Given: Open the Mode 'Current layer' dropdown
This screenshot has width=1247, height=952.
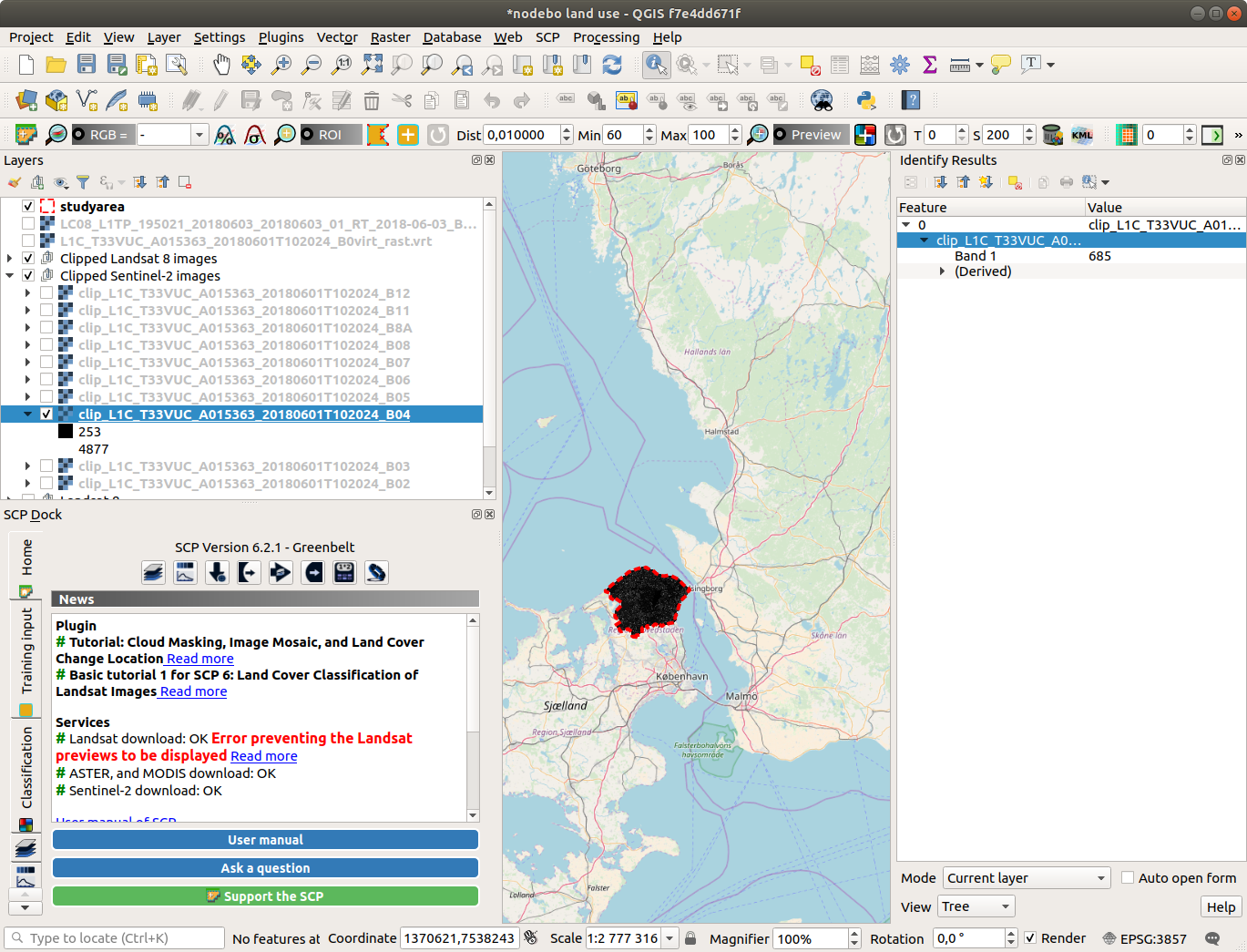Looking at the screenshot, I should (x=1026, y=878).
